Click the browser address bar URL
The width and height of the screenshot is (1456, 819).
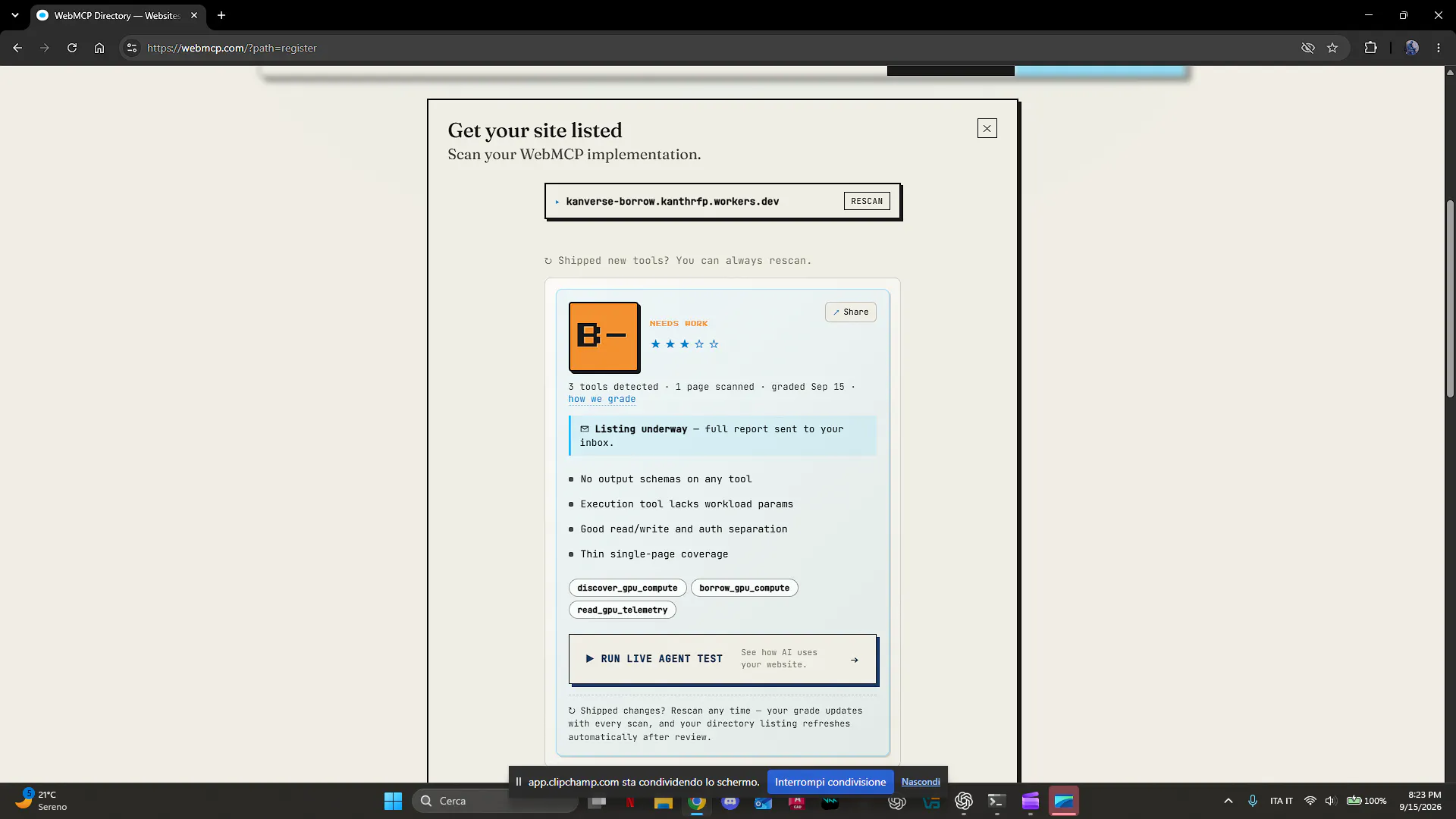[x=232, y=48]
